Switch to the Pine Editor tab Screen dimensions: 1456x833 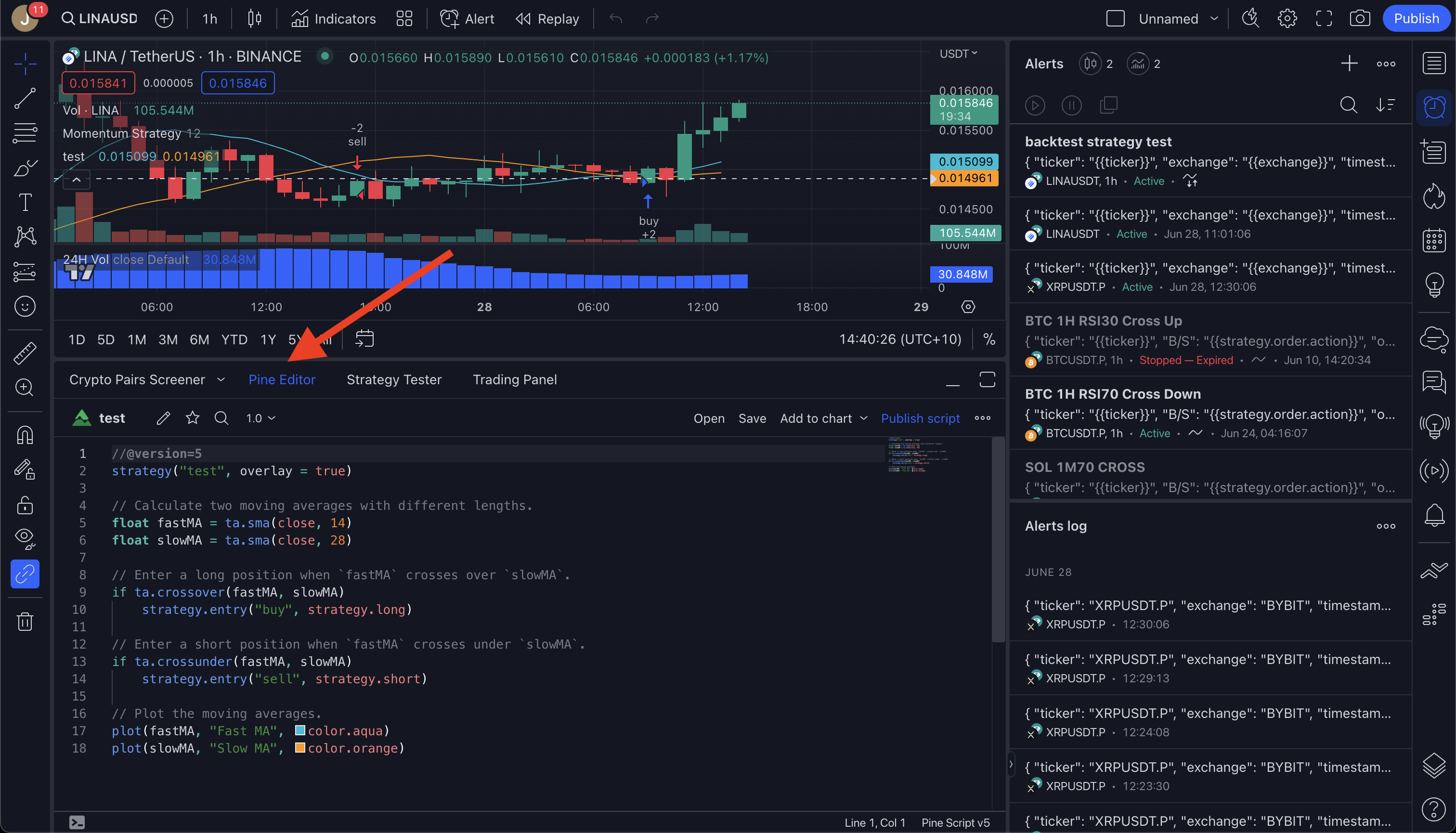pos(282,379)
